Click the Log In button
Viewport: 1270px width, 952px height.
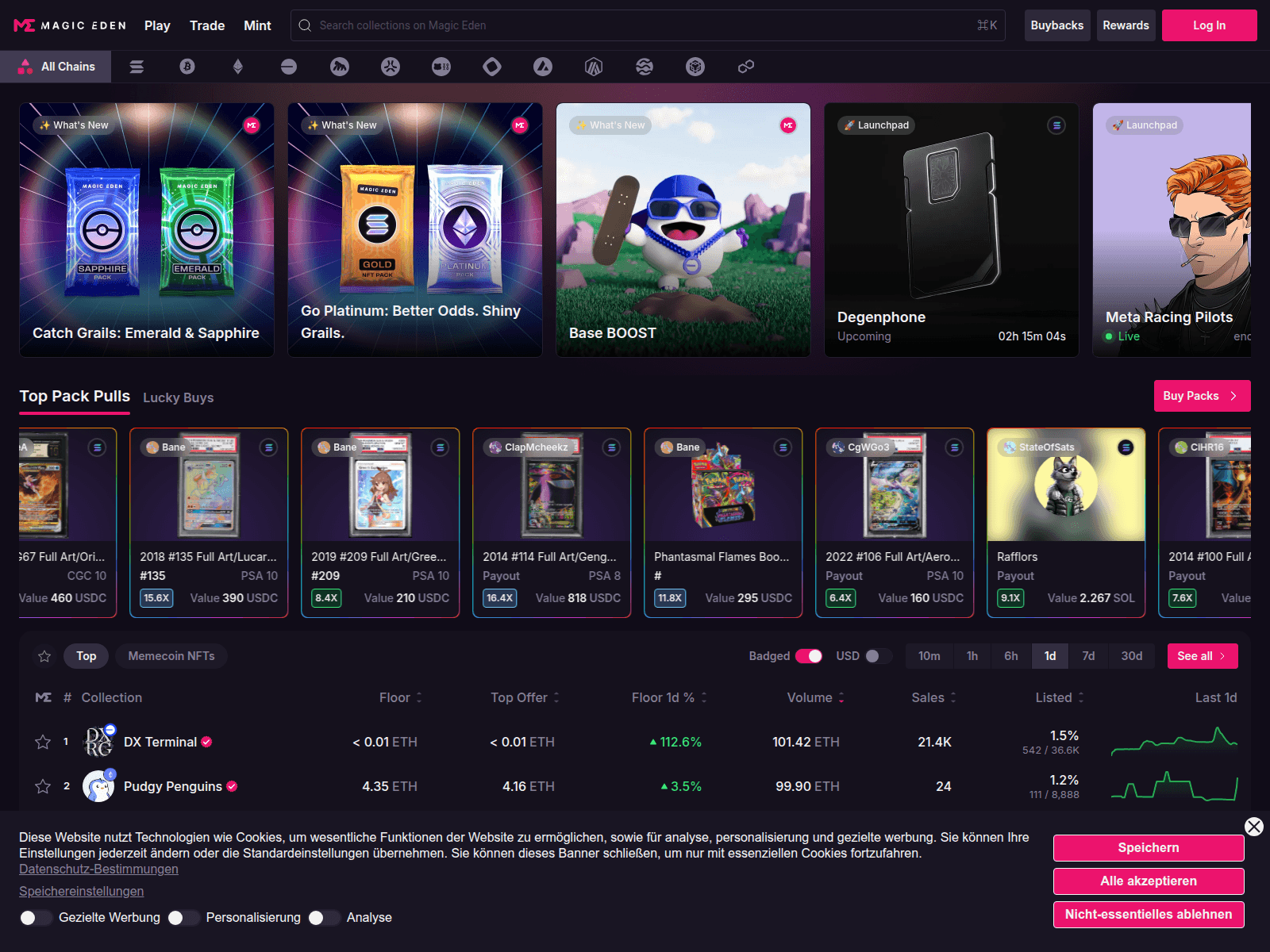coord(1209,25)
